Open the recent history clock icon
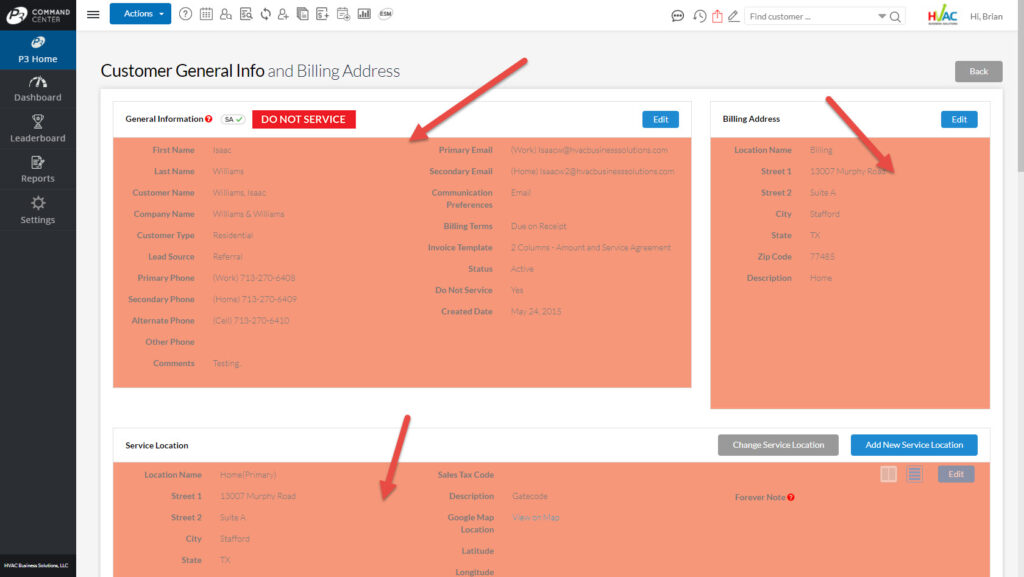 pos(700,16)
